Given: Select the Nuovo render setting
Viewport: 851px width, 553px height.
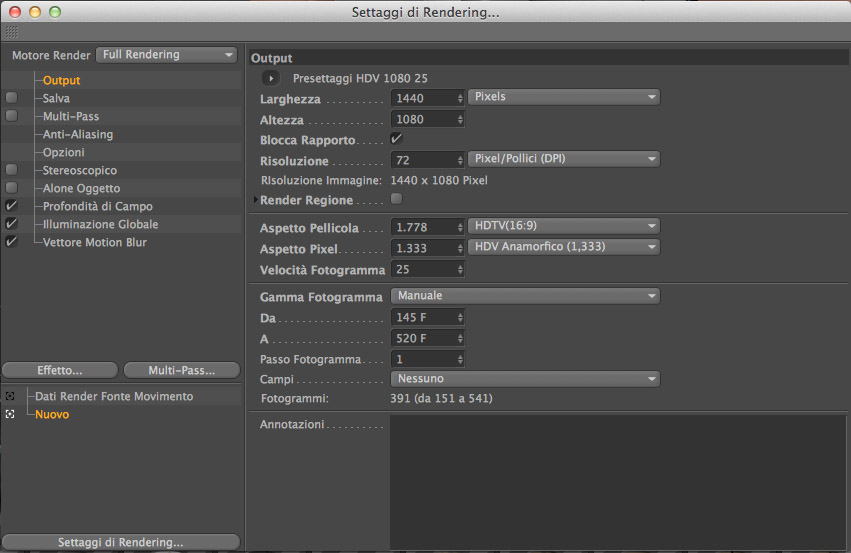Looking at the screenshot, I should [52, 414].
